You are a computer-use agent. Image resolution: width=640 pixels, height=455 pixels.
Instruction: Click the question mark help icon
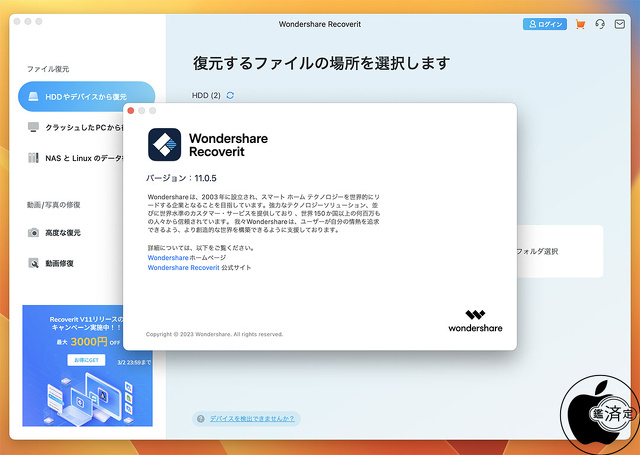[x=200, y=419]
